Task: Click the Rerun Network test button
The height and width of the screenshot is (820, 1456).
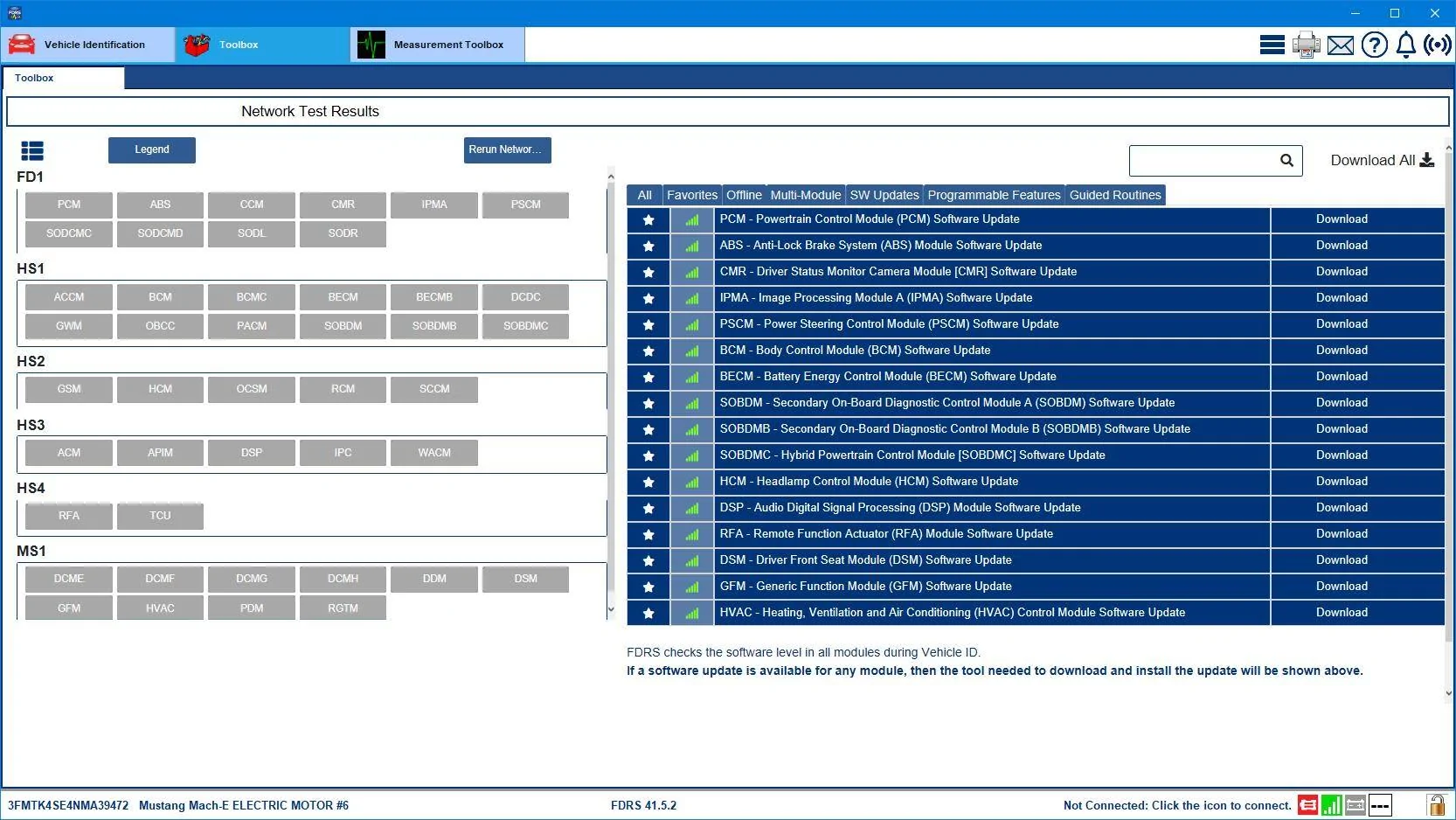Action: [507, 149]
